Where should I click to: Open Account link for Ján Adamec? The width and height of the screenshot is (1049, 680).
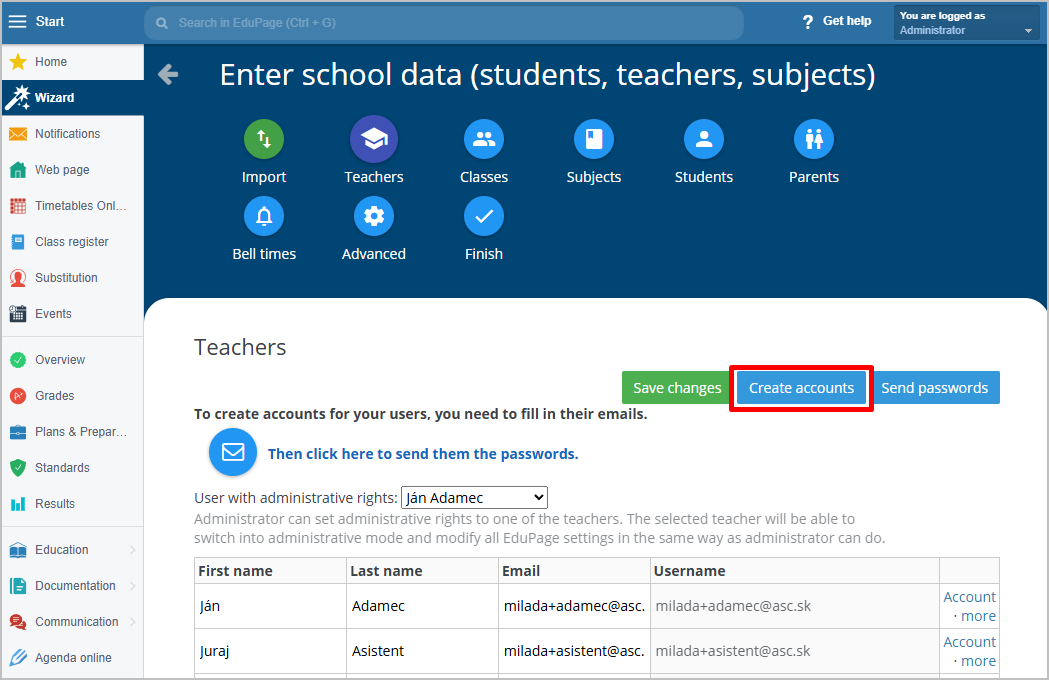pos(969,597)
